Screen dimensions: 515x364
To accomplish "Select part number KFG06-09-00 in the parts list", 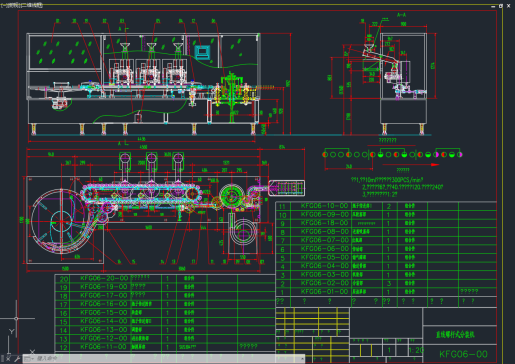I will tap(324, 214).
